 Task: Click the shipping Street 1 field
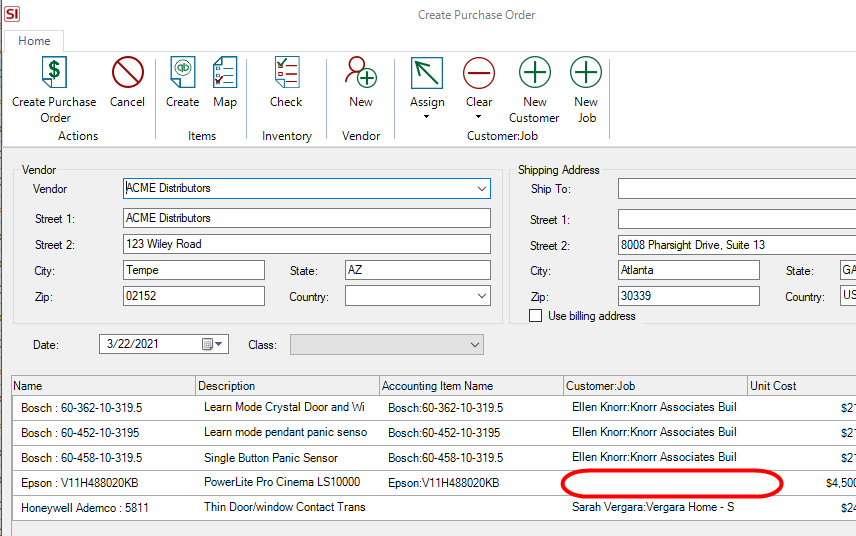737,219
